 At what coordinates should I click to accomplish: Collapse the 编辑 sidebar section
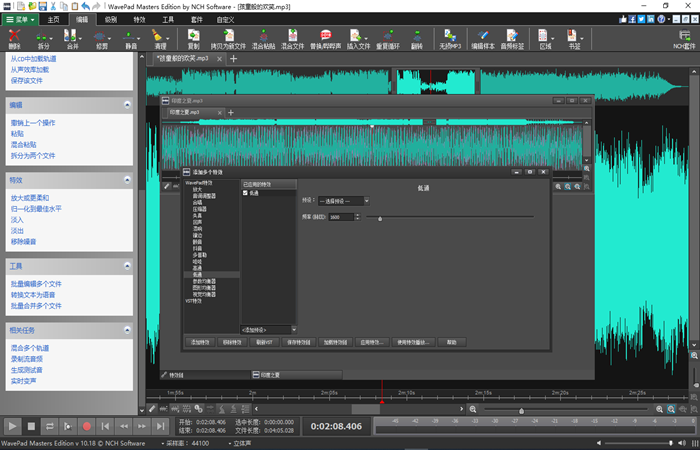(127, 104)
